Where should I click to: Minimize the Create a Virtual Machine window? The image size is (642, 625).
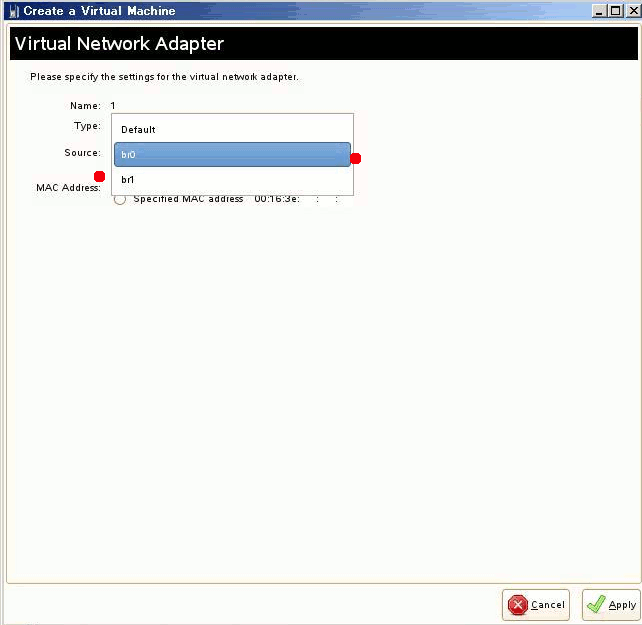point(599,11)
